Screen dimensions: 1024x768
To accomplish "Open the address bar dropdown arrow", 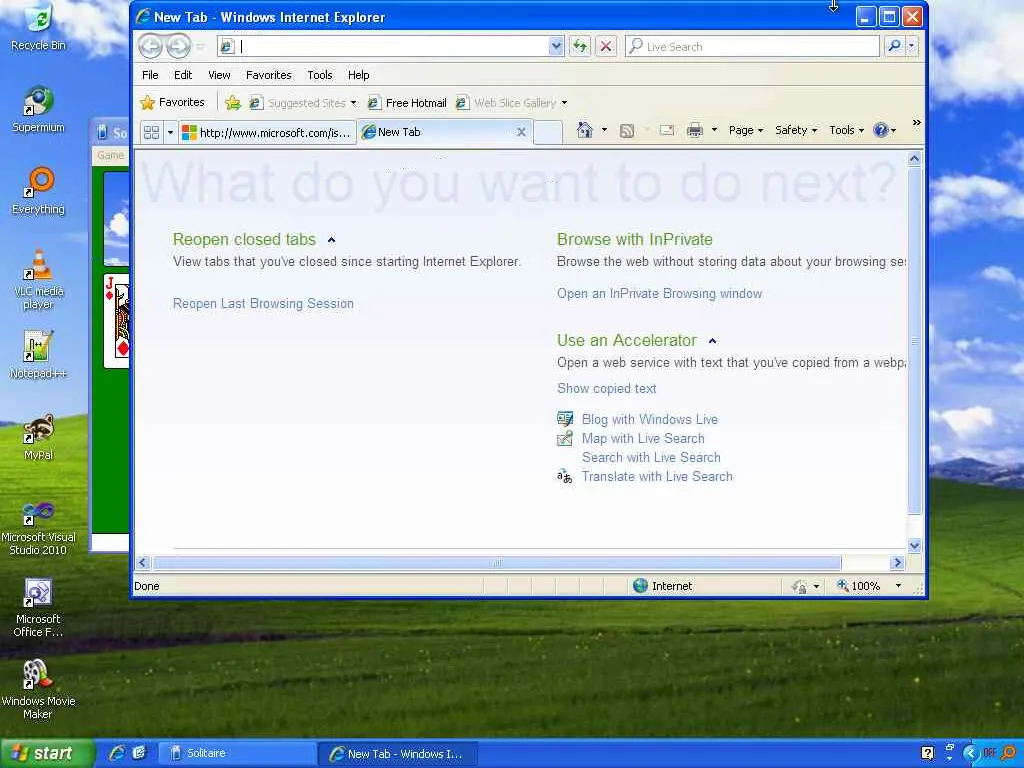I will pyautogui.click(x=556, y=46).
